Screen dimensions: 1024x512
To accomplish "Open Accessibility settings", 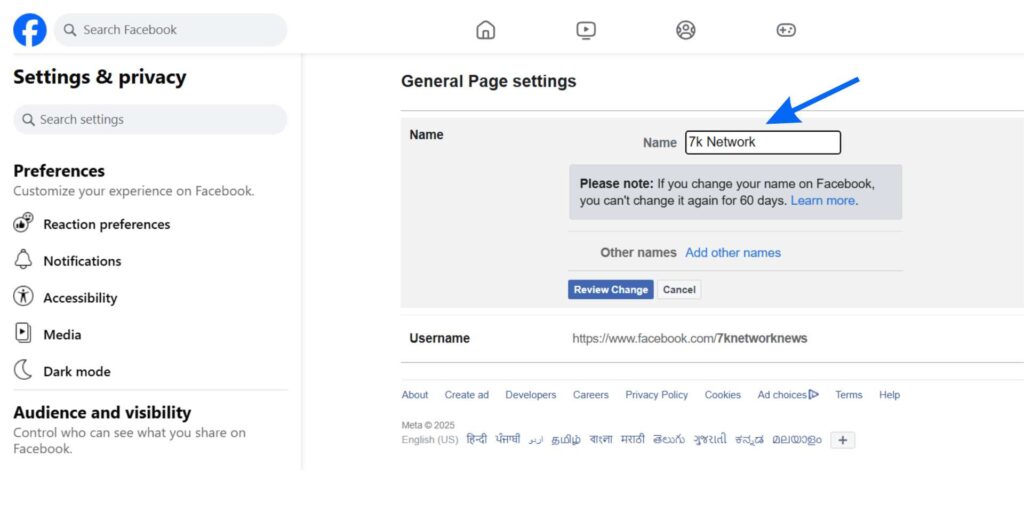I will [x=80, y=298].
